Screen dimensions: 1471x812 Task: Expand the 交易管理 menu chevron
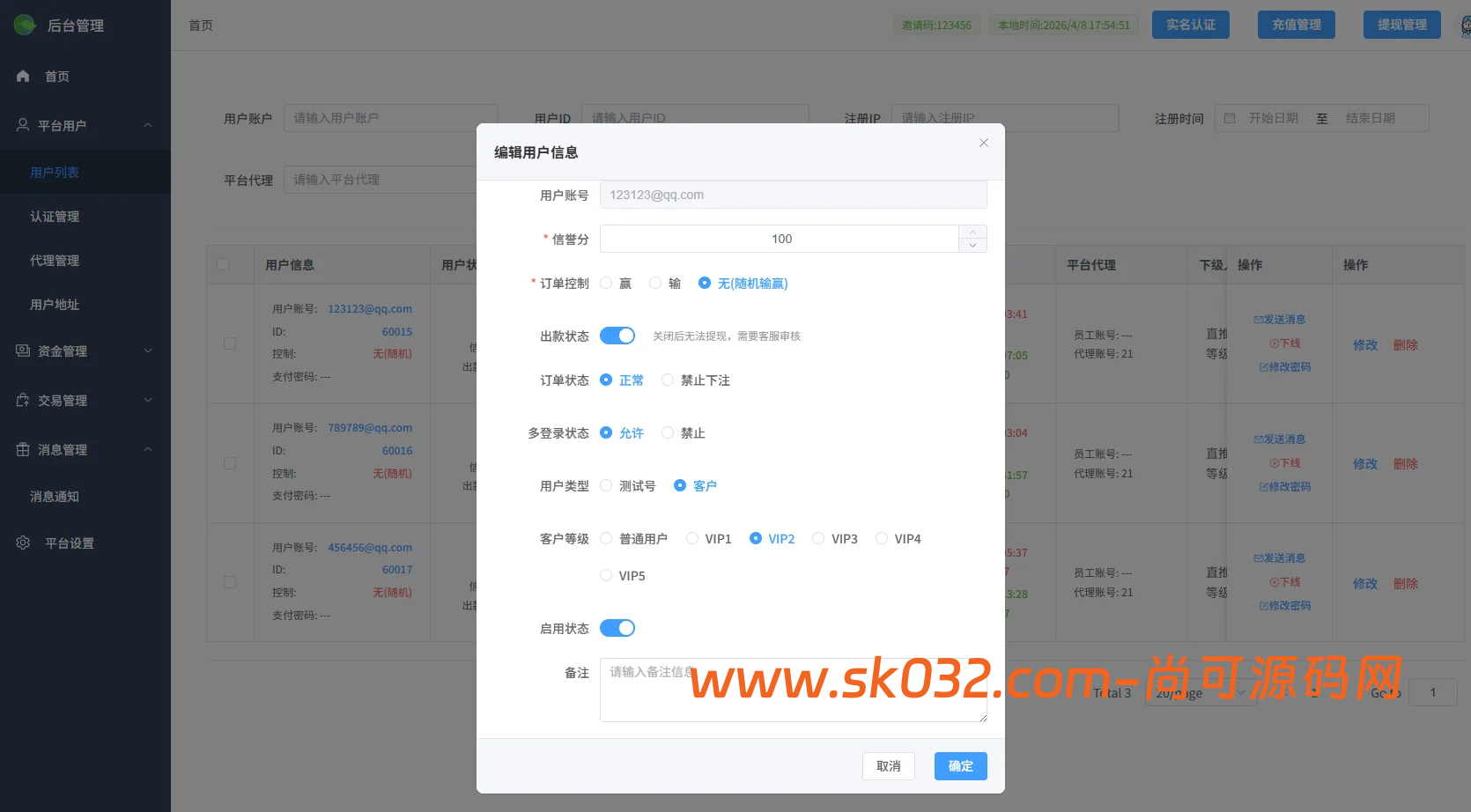click(x=148, y=400)
